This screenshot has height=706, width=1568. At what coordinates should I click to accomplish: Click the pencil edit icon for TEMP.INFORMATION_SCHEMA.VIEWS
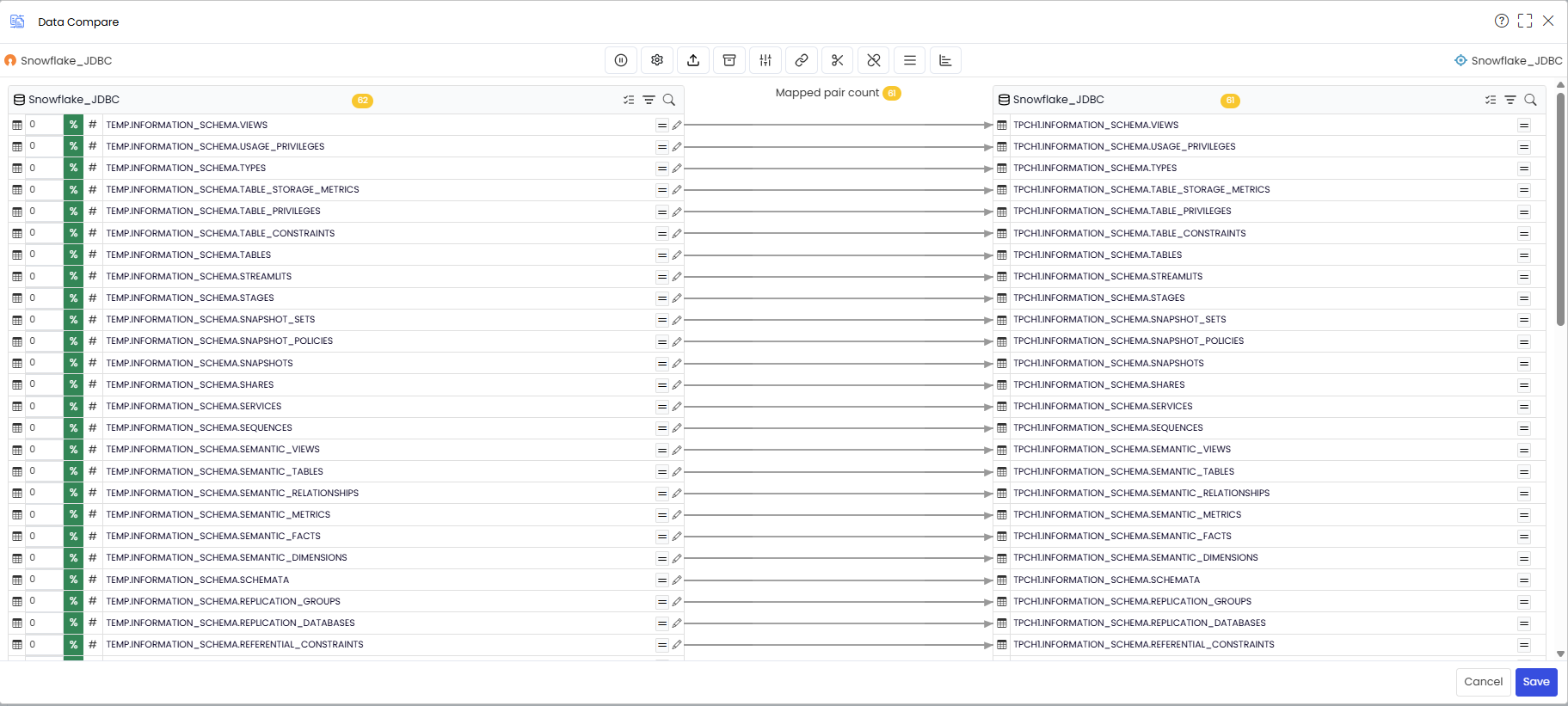677,126
